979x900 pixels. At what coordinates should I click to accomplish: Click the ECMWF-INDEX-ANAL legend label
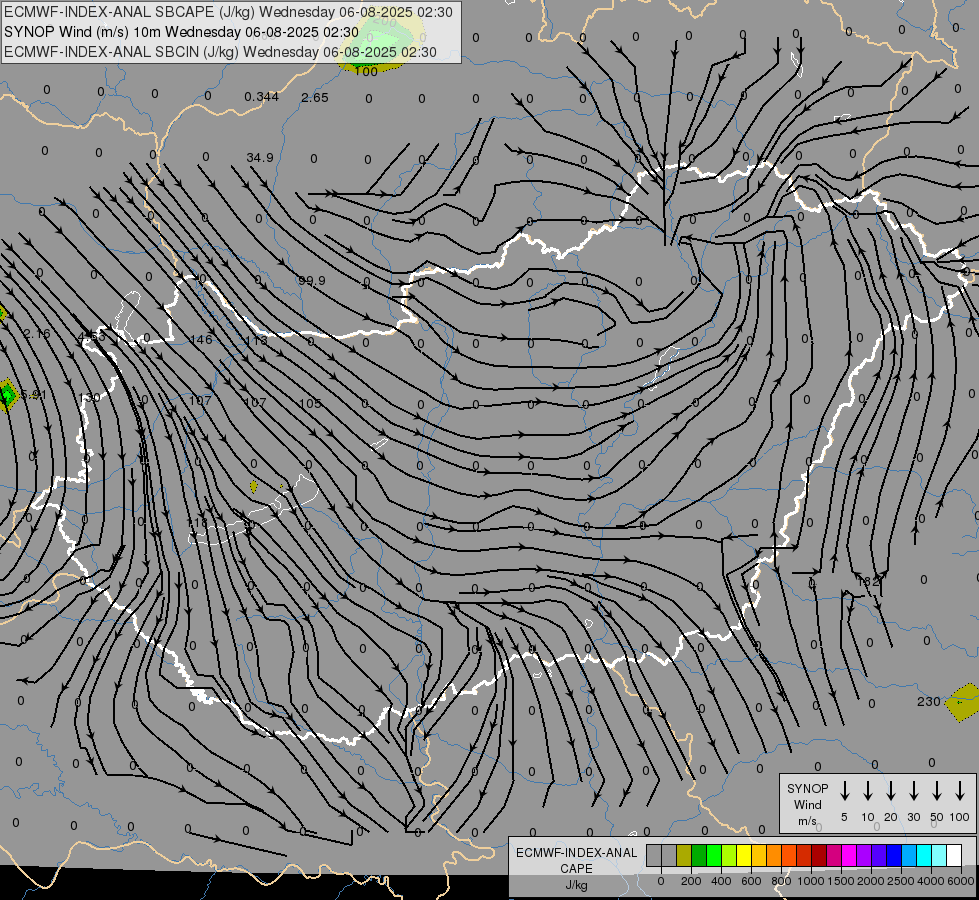pos(576,853)
